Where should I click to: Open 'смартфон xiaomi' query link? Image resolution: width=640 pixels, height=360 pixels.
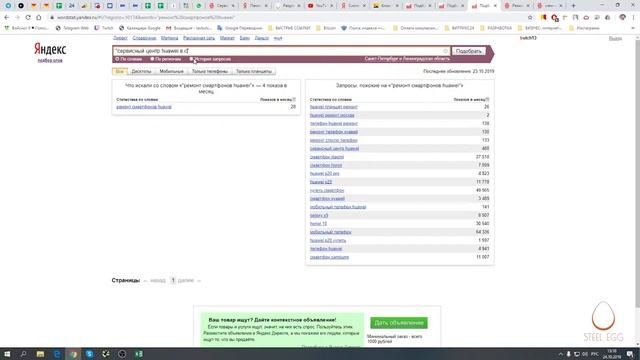click(x=327, y=157)
